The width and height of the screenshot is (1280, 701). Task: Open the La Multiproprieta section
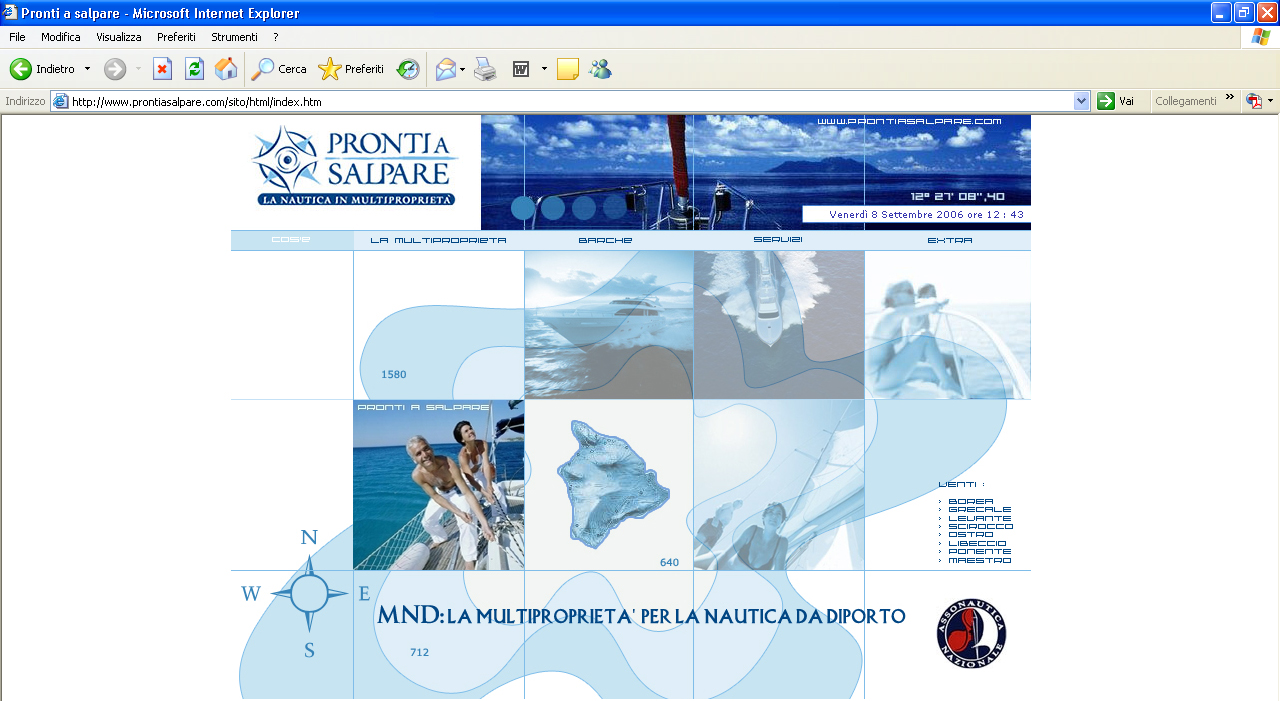click(x=438, y=240)
